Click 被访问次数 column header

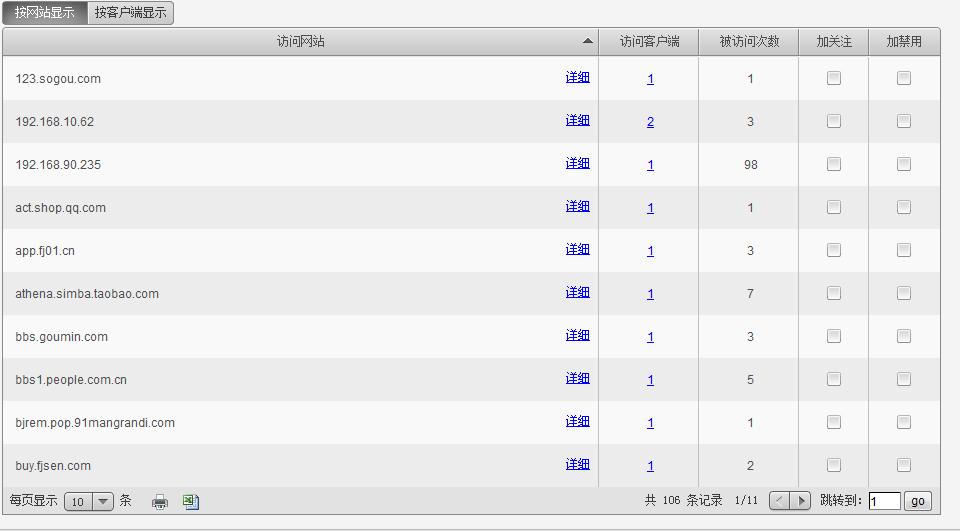click(749, 42)
